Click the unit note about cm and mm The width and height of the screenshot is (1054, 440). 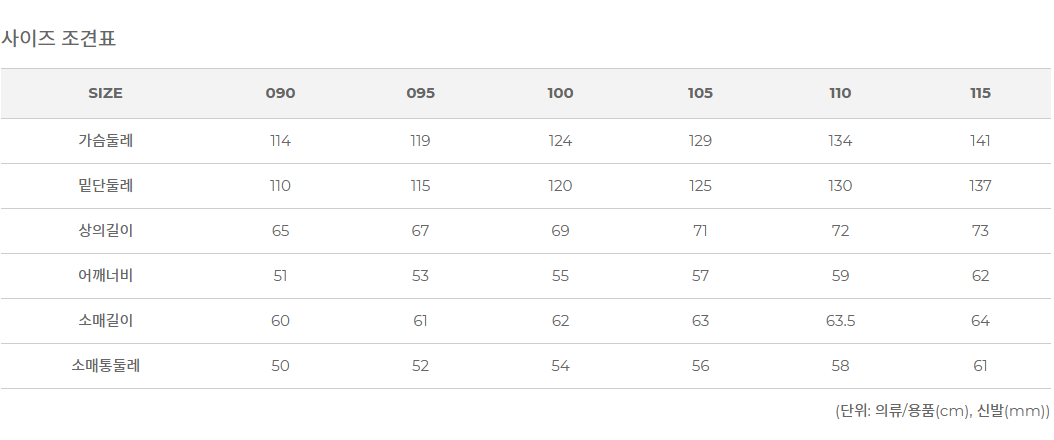[942, 411]
